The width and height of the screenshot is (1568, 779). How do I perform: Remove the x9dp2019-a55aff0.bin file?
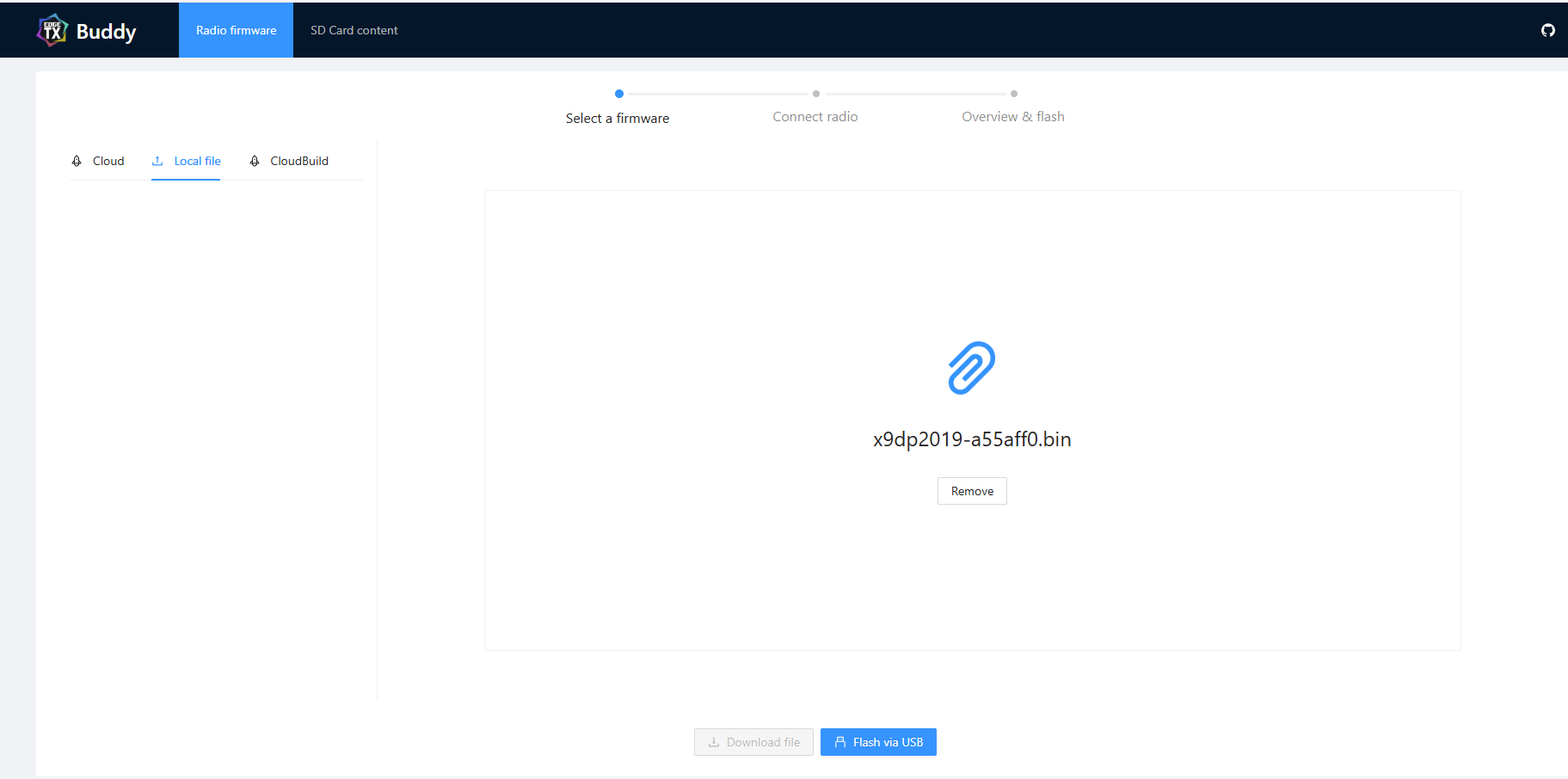coord(971,491)
